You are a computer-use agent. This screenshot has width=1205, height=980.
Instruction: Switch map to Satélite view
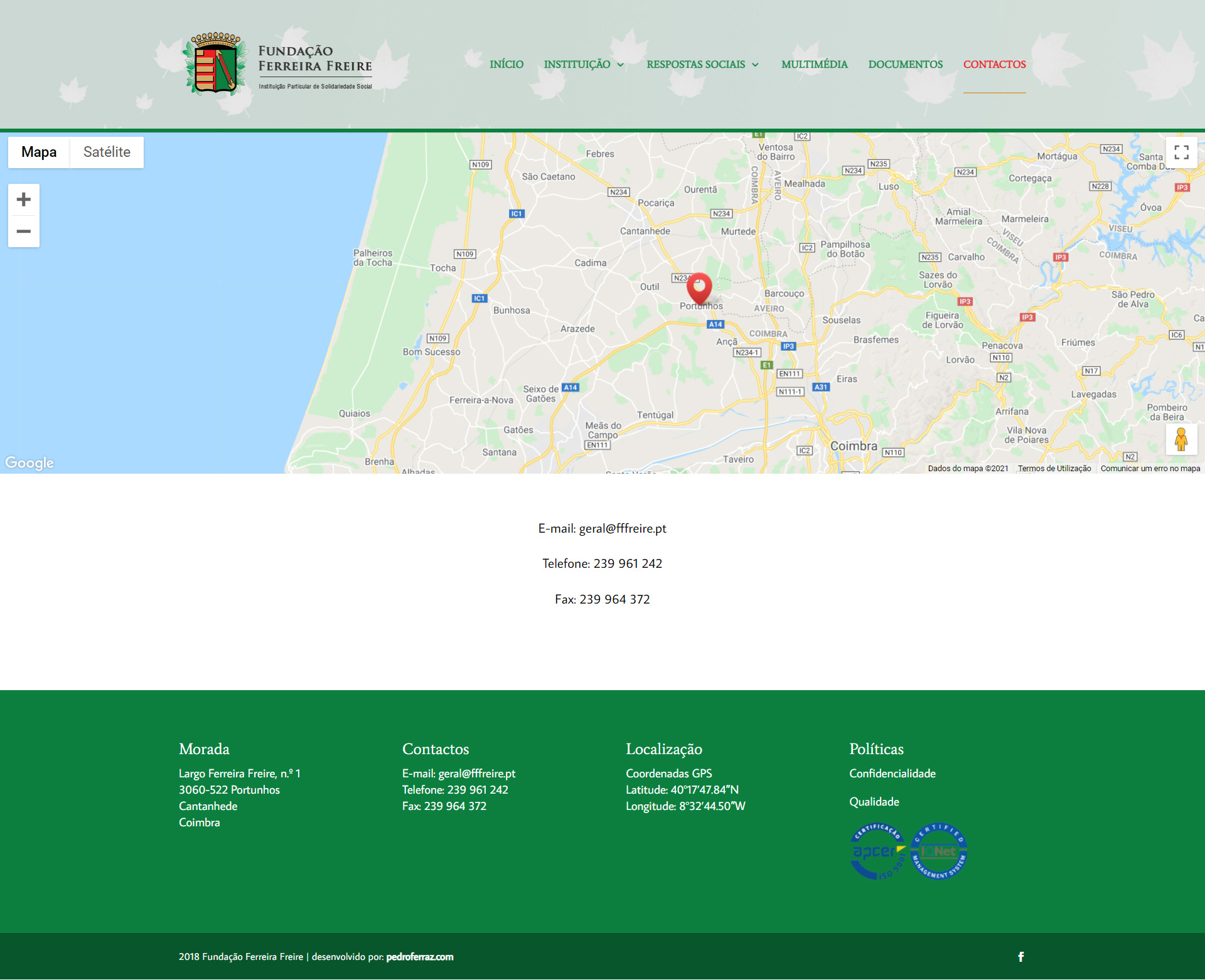(x=107, y=152)
